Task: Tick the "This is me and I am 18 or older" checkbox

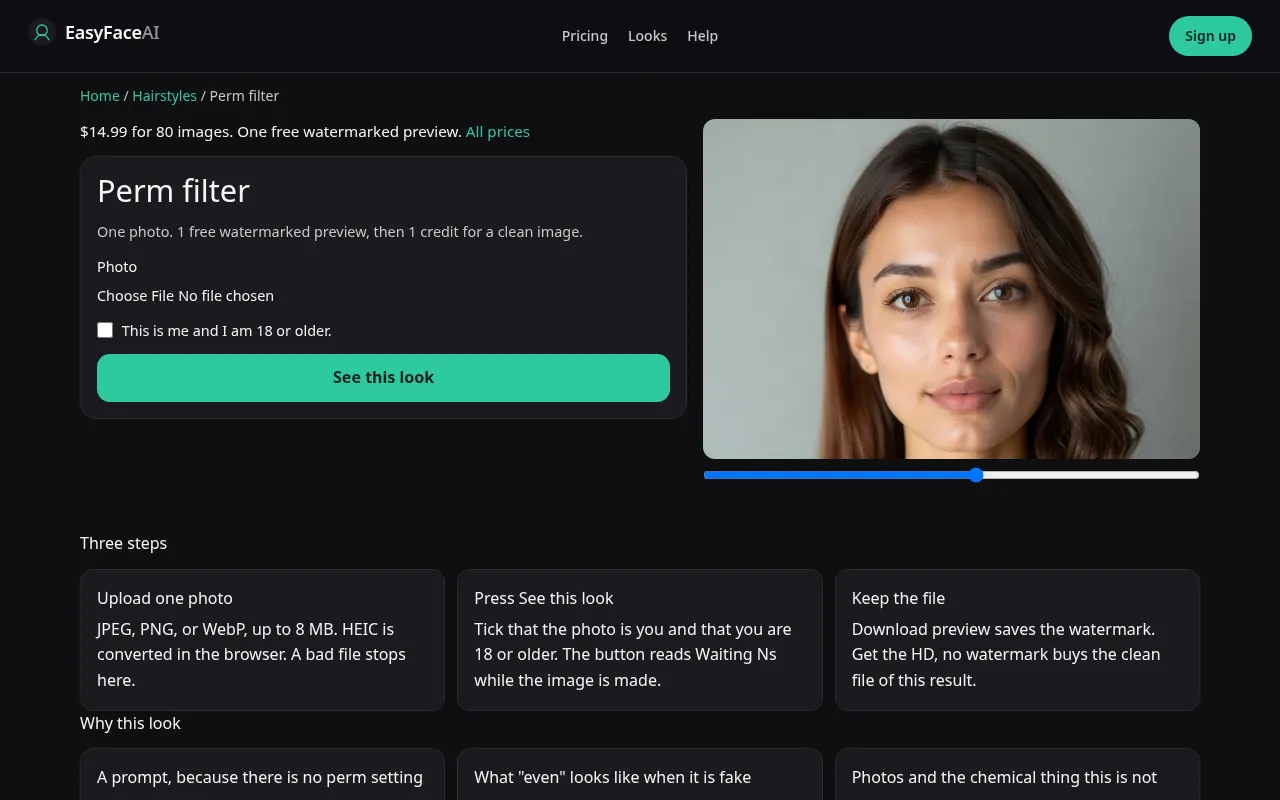Action: click(x=105, y=330)
